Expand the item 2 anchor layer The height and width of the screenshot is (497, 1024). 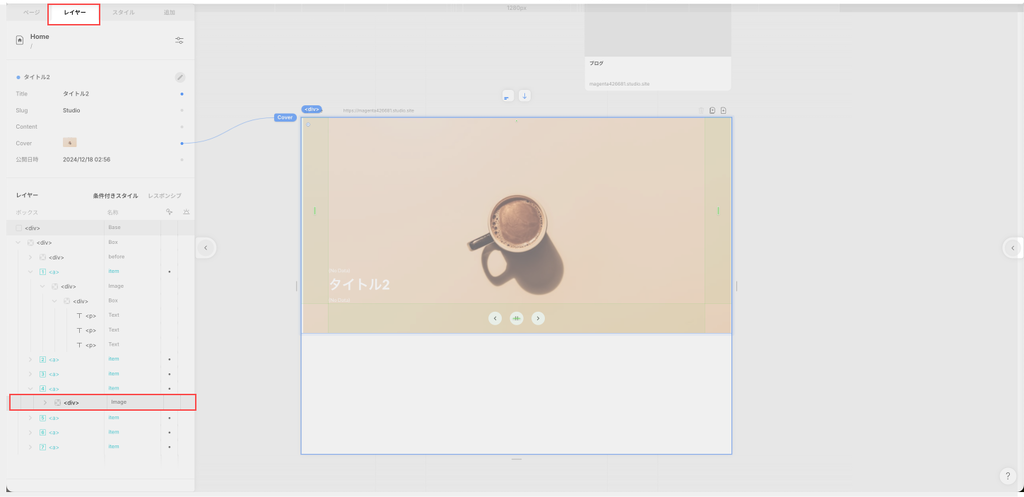30,359
